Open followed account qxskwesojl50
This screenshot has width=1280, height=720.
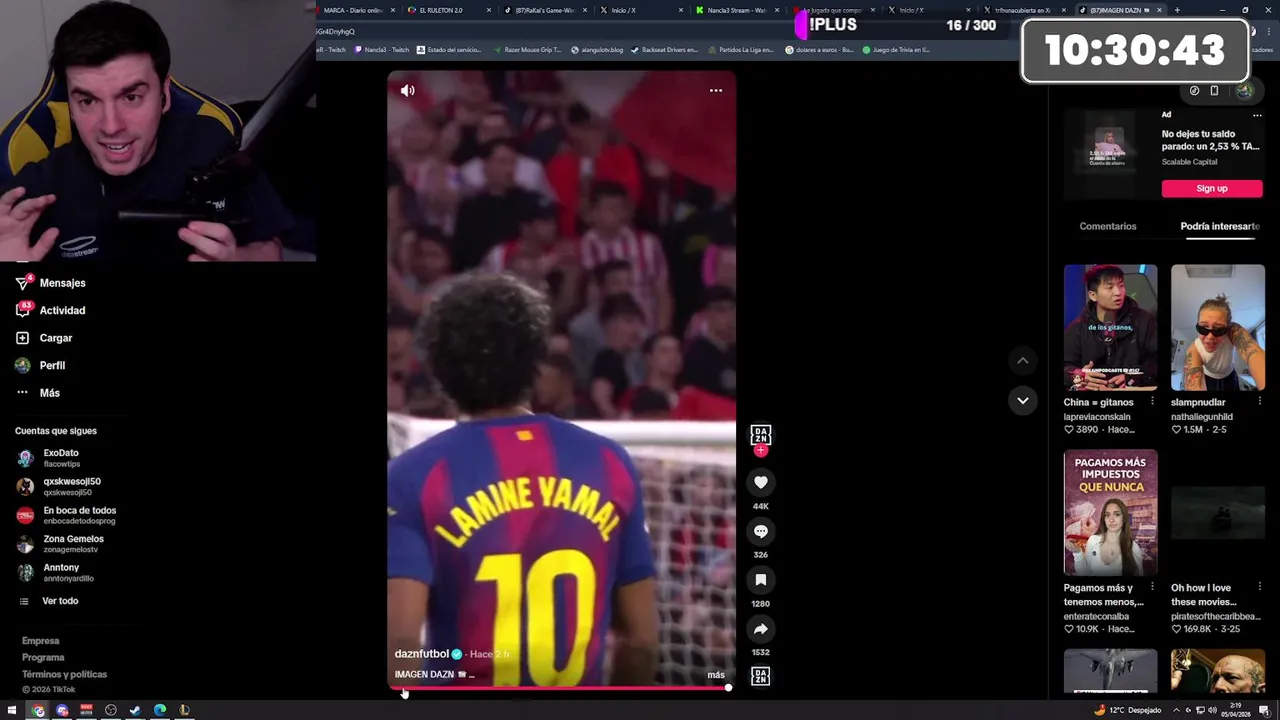(x=60, y=487)
